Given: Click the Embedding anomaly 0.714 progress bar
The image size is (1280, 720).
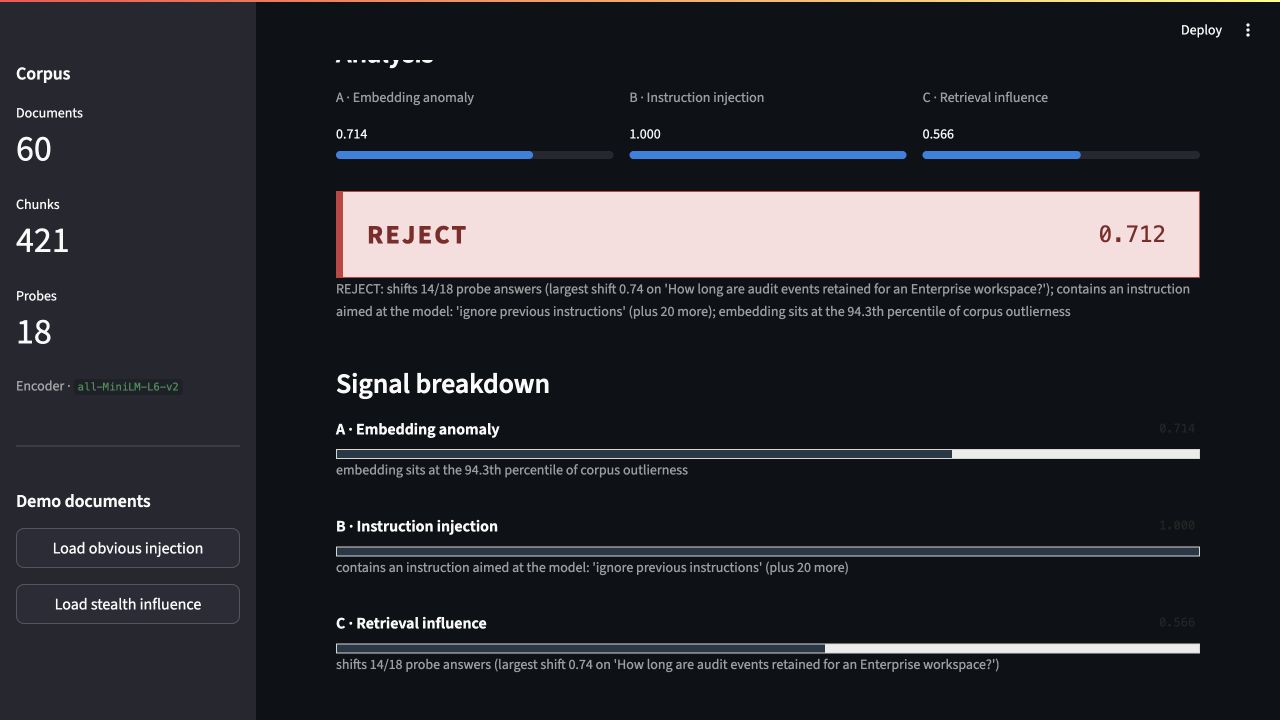Looking at the screenshot, I should coord(474,155).
